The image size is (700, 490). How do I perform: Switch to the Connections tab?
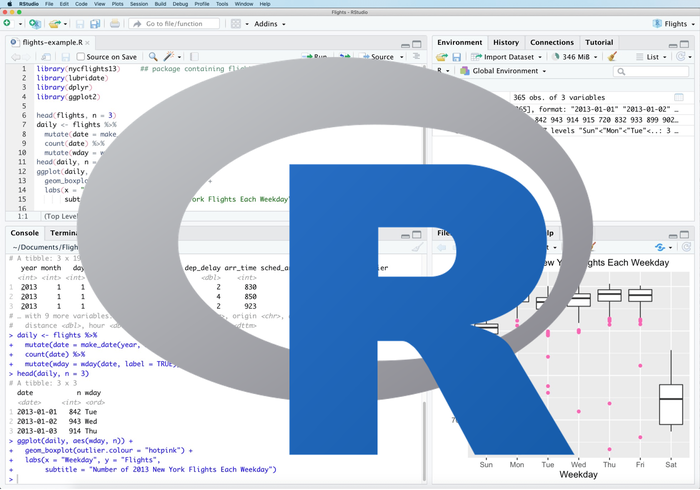[x=551, y=42]
